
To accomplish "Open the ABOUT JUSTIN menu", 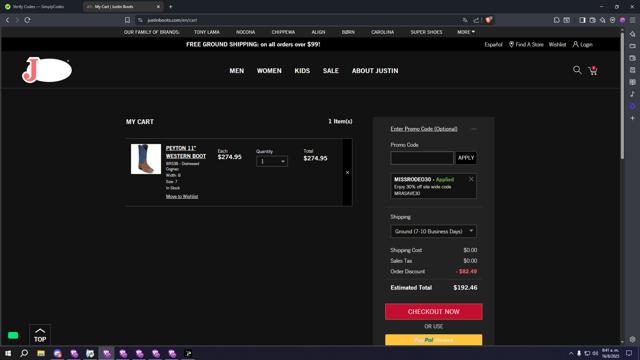I will 375,71.
